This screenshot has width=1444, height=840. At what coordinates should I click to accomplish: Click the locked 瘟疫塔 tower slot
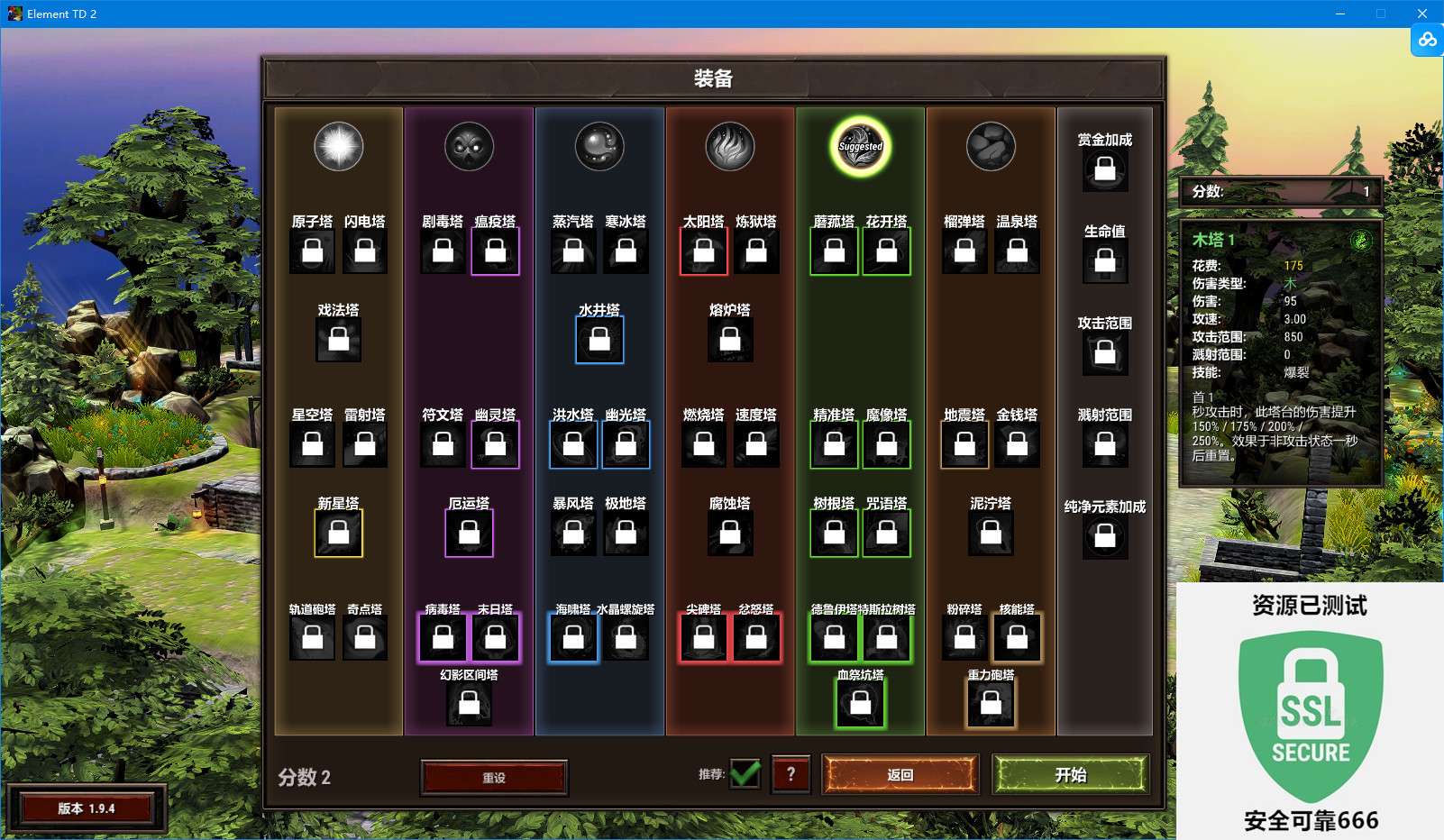[496, 251]
